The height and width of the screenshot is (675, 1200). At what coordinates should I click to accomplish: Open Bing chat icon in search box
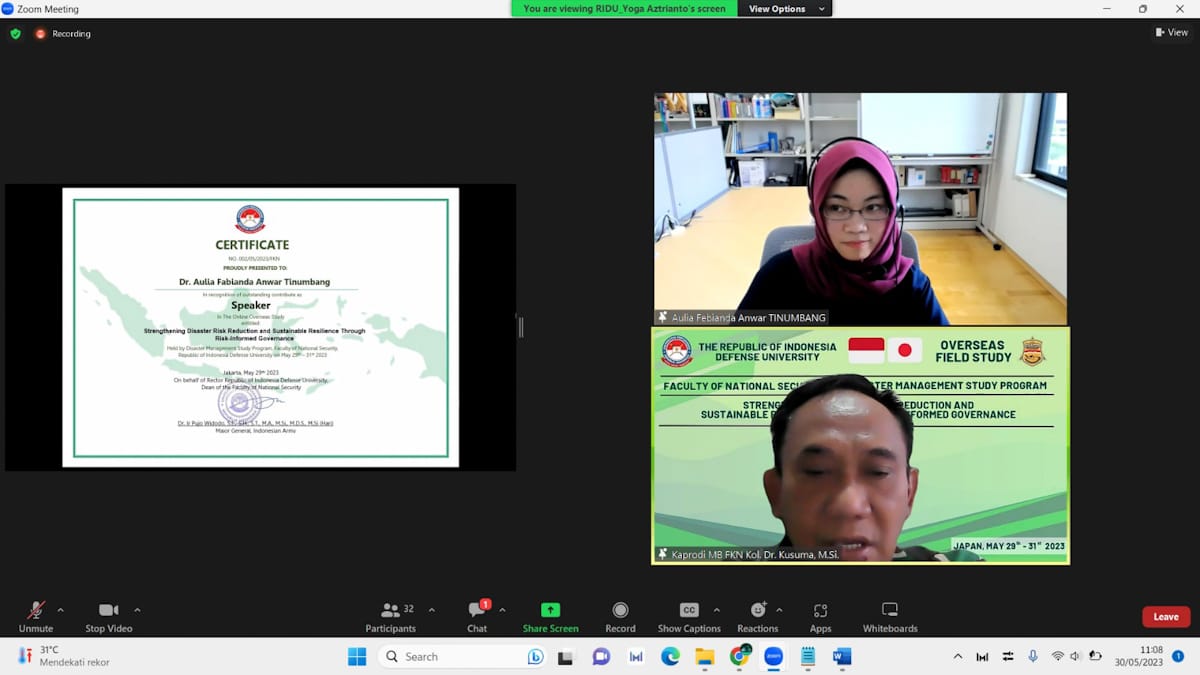(x=535, y=657)
